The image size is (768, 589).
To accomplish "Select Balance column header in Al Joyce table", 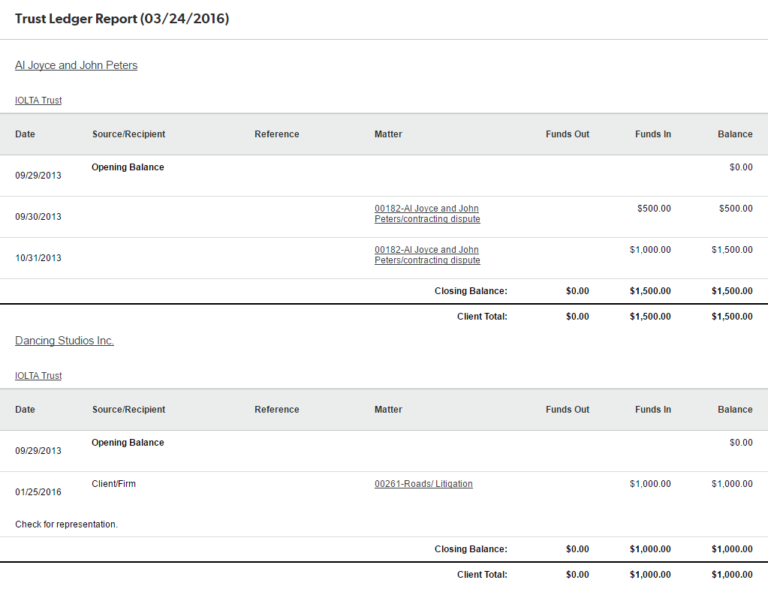I will point(734,134).
